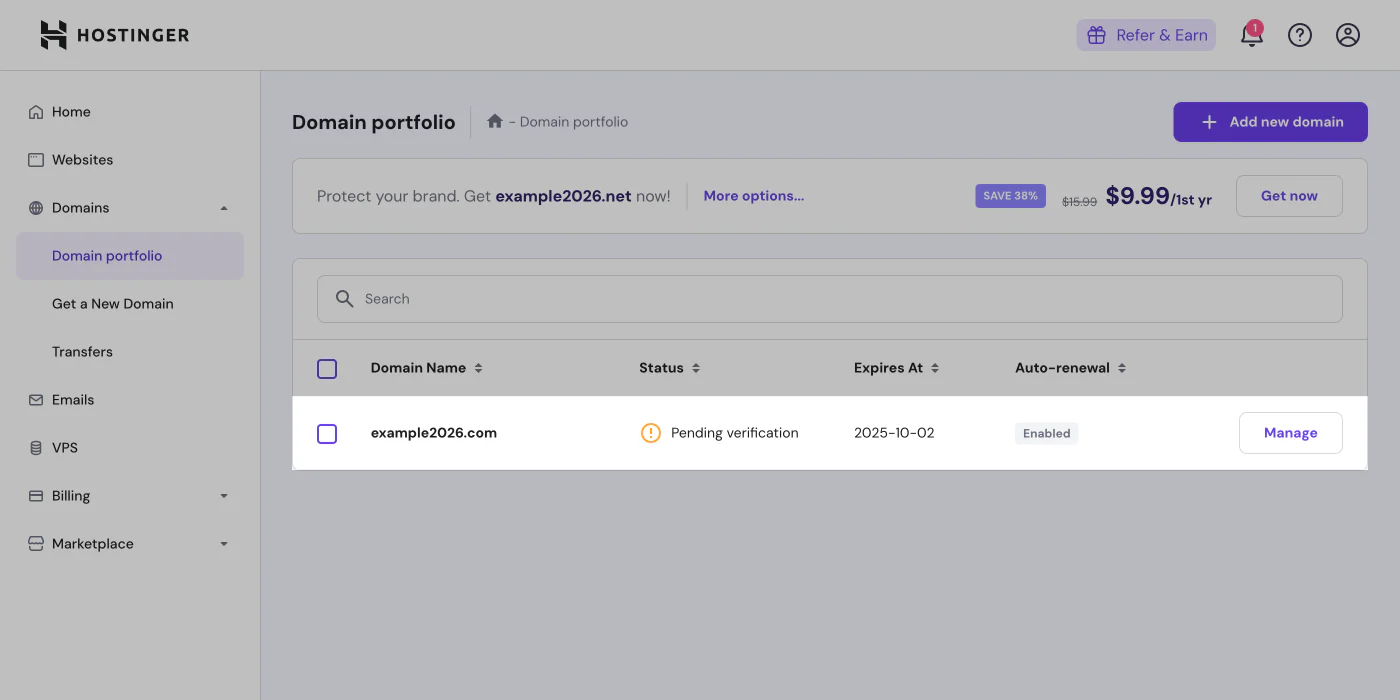Select the VPS sidebar icon
The image size is (1400, 700).
36,447
